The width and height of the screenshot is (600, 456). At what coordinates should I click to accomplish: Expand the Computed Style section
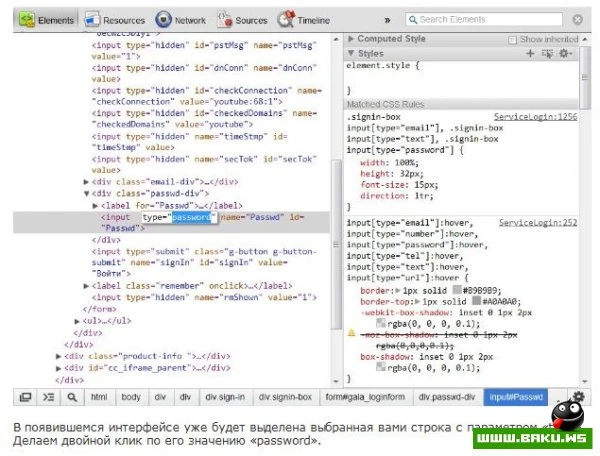point(351,39)
